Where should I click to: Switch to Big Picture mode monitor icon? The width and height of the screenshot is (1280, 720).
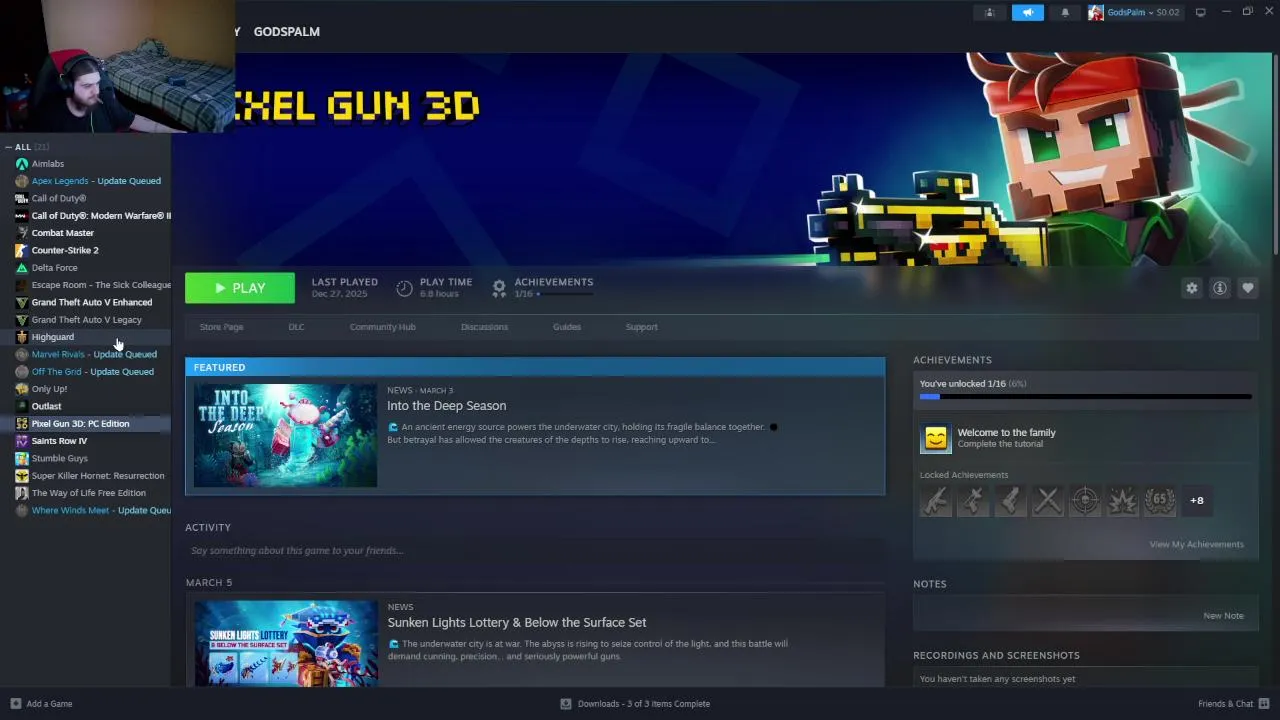point(1200,12)
